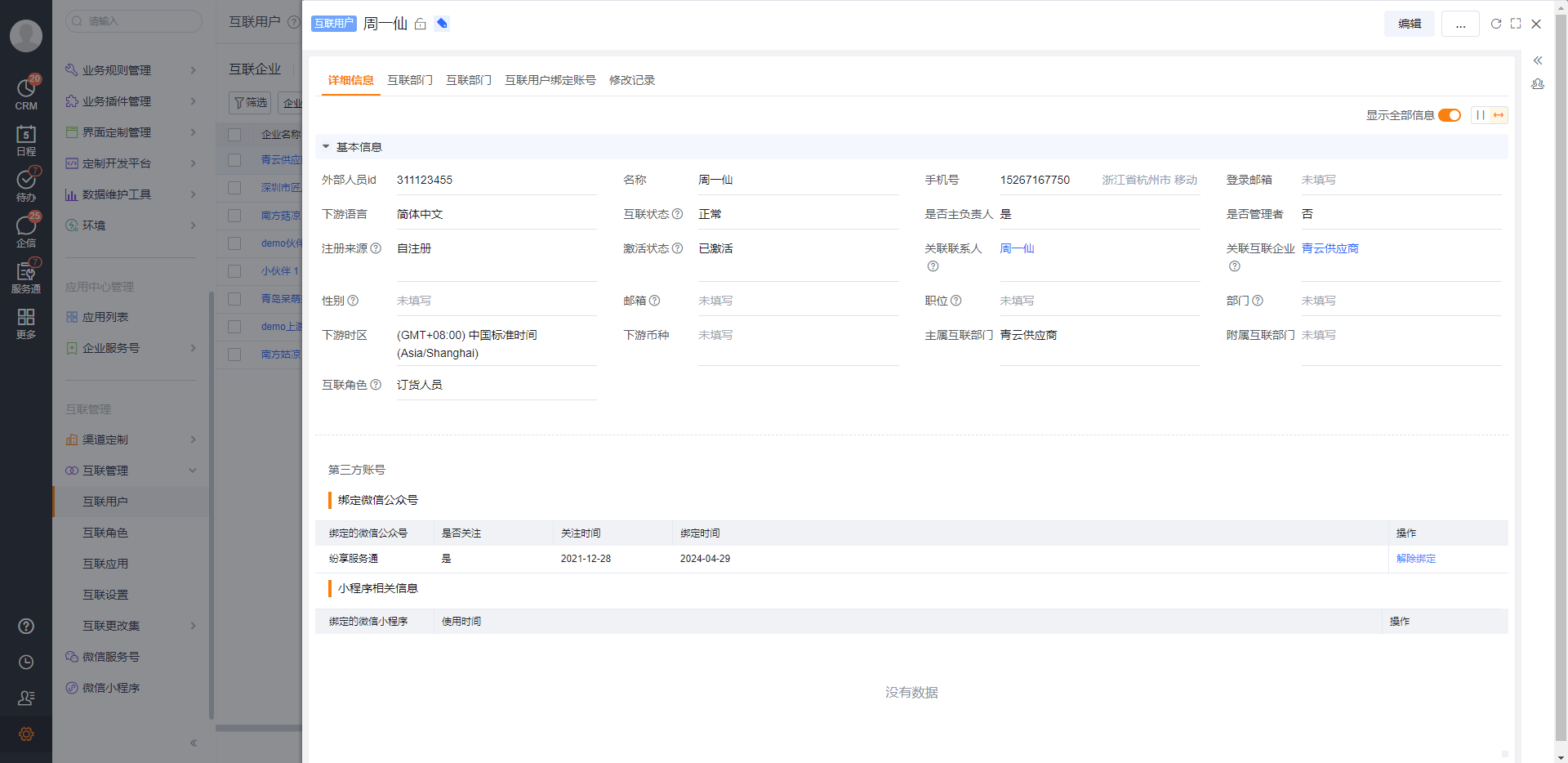The image size is (1568, 763).
Task: Switch to the 修改记录 tab
Action: tap(632, 80)
